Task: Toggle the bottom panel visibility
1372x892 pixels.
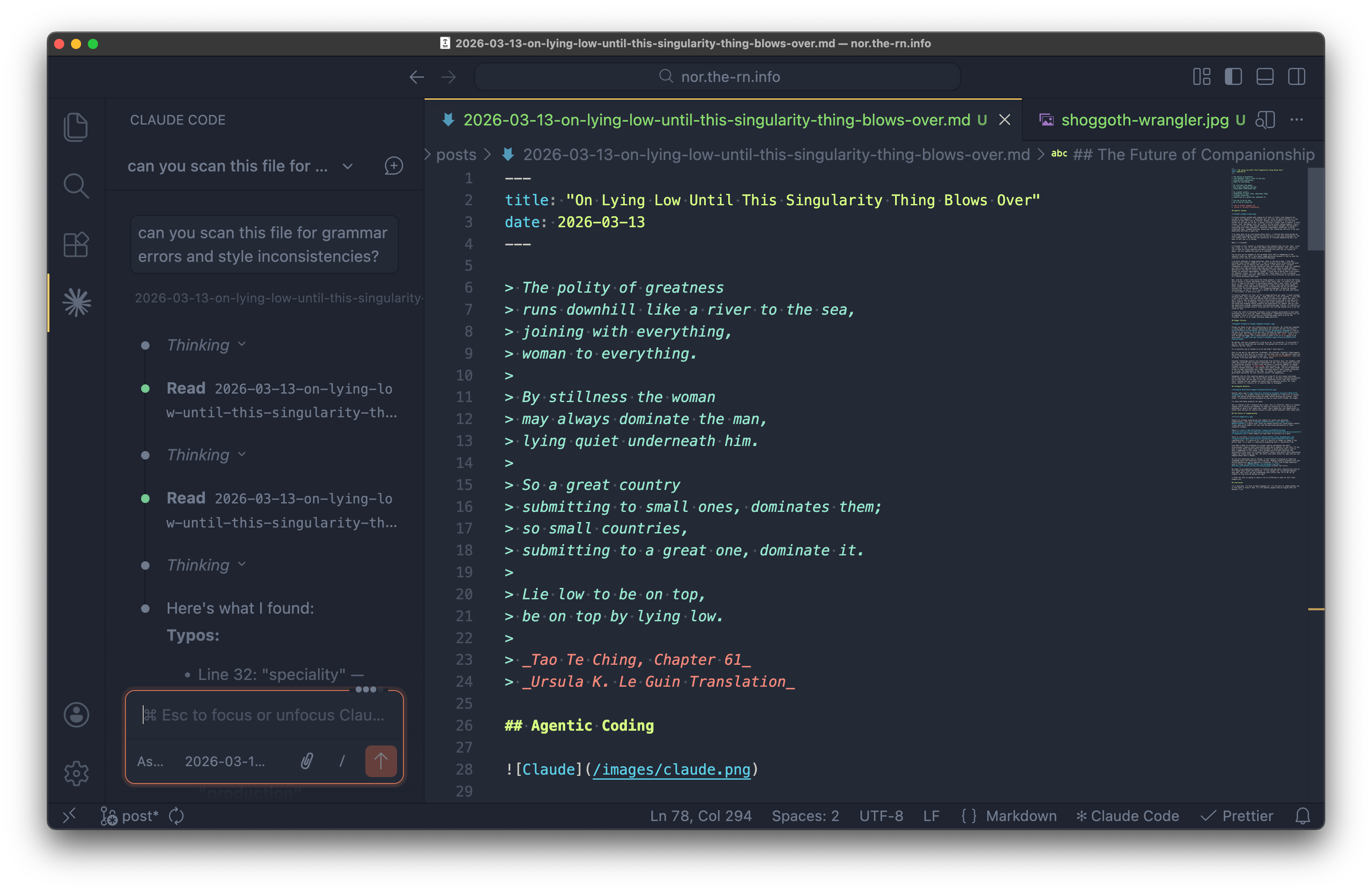Action: pos(1265,76)
